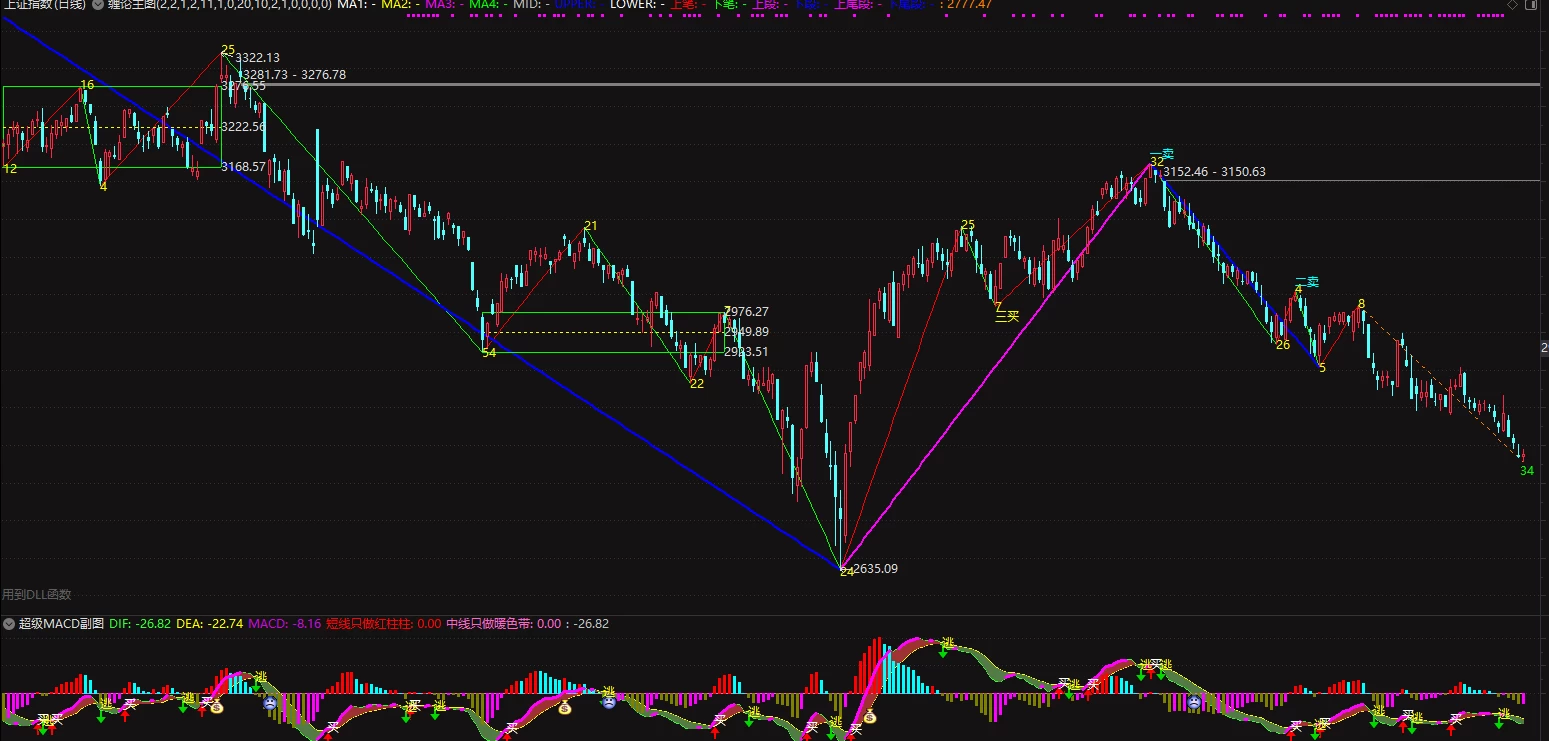The width and height of the screenshot is (1549, 741).
Task: Click the green point 34 marker
Action: pos(1527,470)
